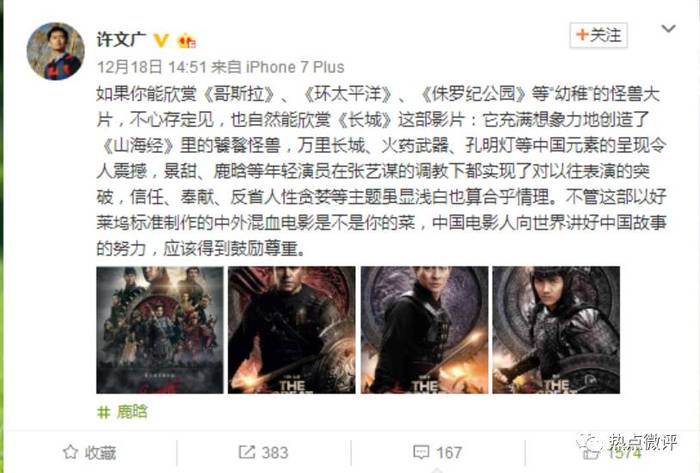Click the iPhone 7 Plus source link
The width and height of the screenshot is (700, 473).
tap(295, 67)
